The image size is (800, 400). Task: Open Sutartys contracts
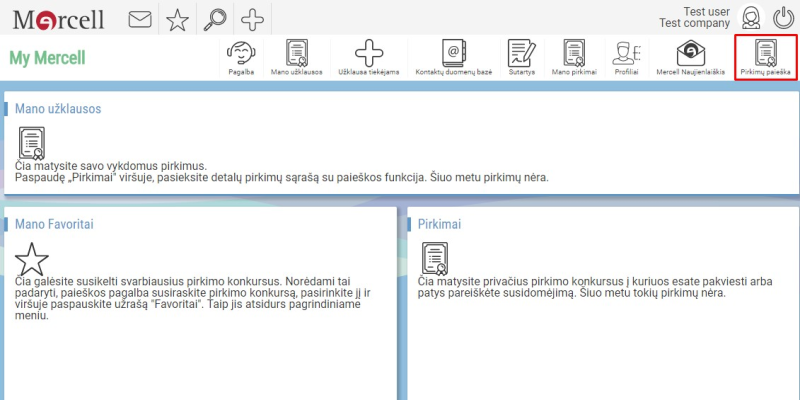point(520,58)
